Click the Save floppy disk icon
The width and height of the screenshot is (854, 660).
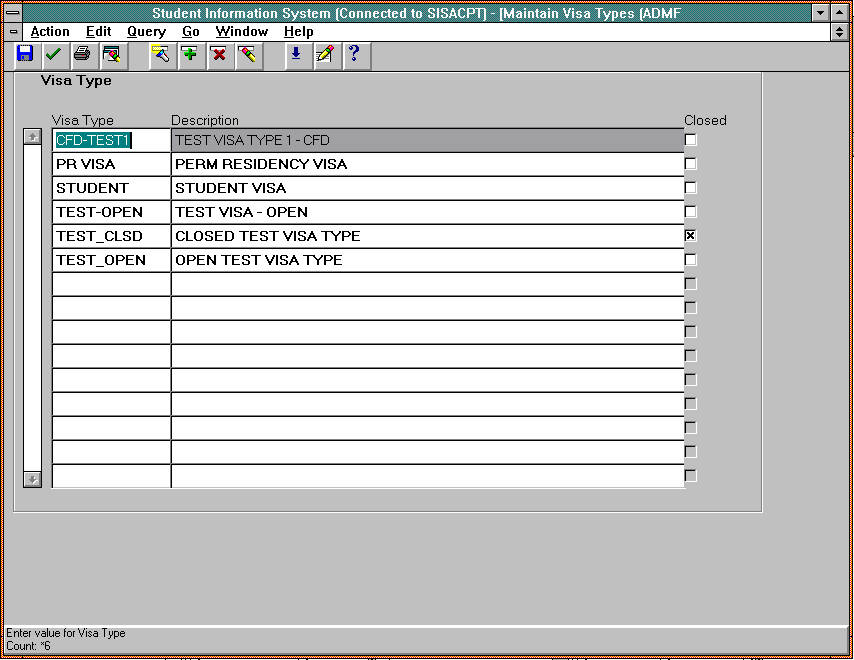25,55
